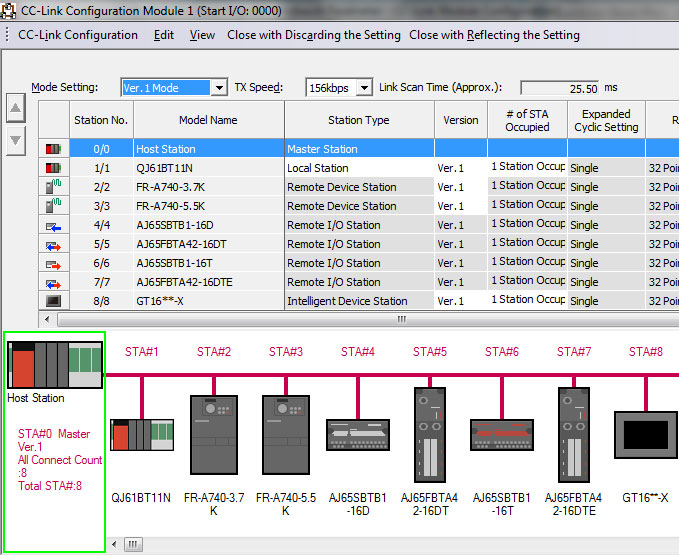Click the table horizontal scrollbar thumb
This screenshot has height=556, width=679.
click(401, 320)
